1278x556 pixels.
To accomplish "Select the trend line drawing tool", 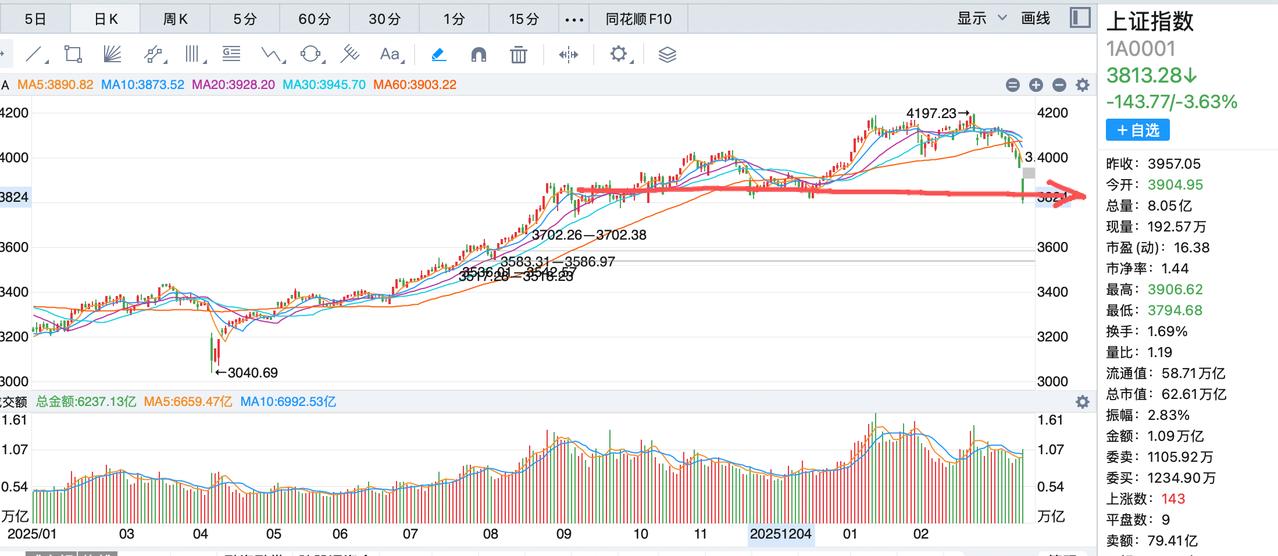I will pyautogui.click(x=35, y=54).
